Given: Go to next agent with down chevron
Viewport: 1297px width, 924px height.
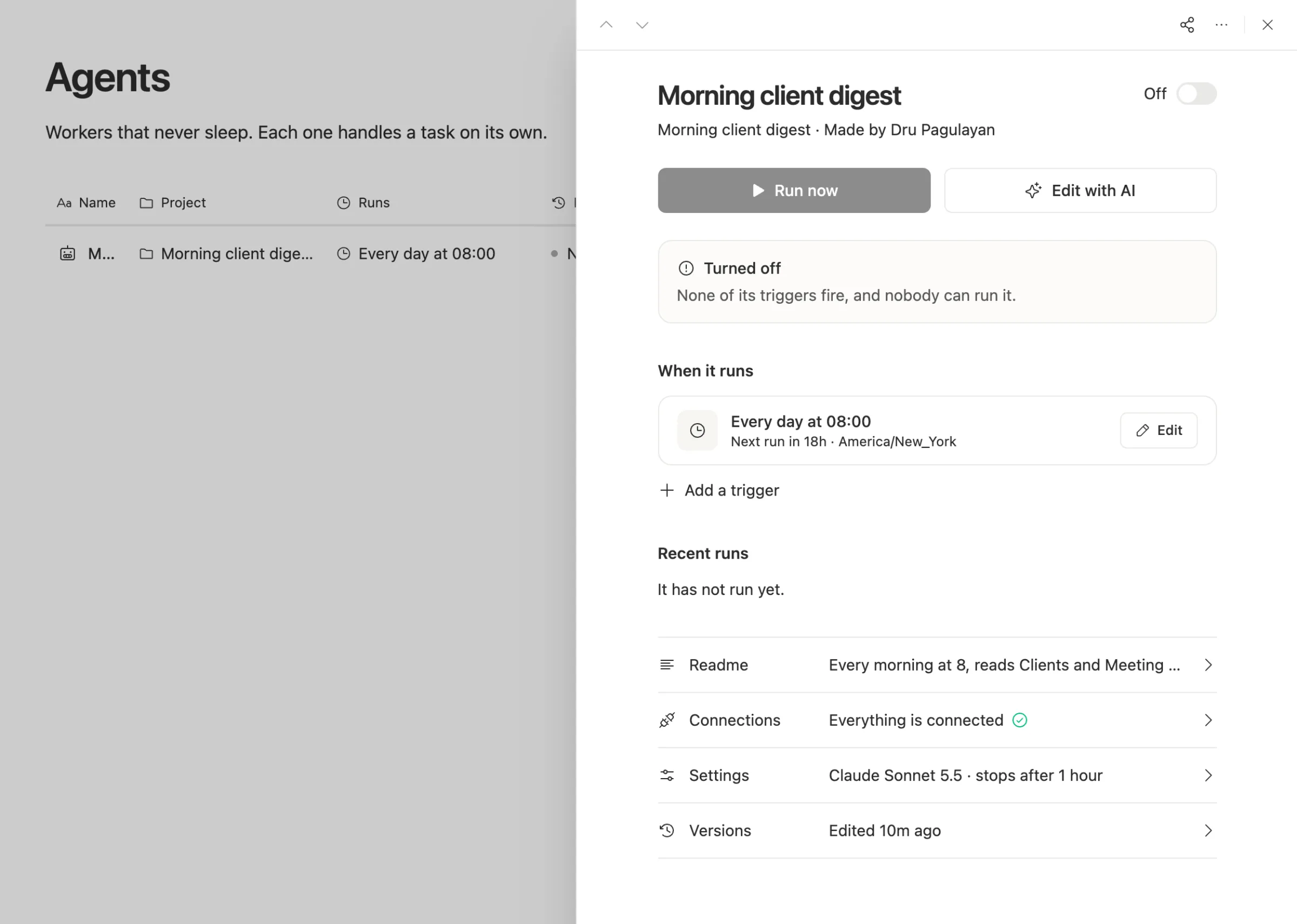Looking at the screenshot, I should click(x=641, y=24).
